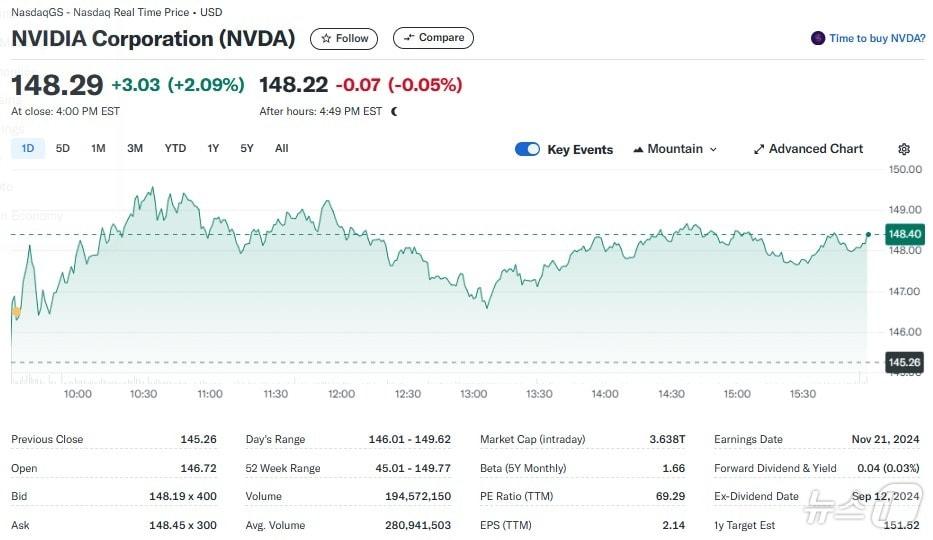Click the after-hours moon icon
Screen dimensions: 933x540
click(394, 111)
